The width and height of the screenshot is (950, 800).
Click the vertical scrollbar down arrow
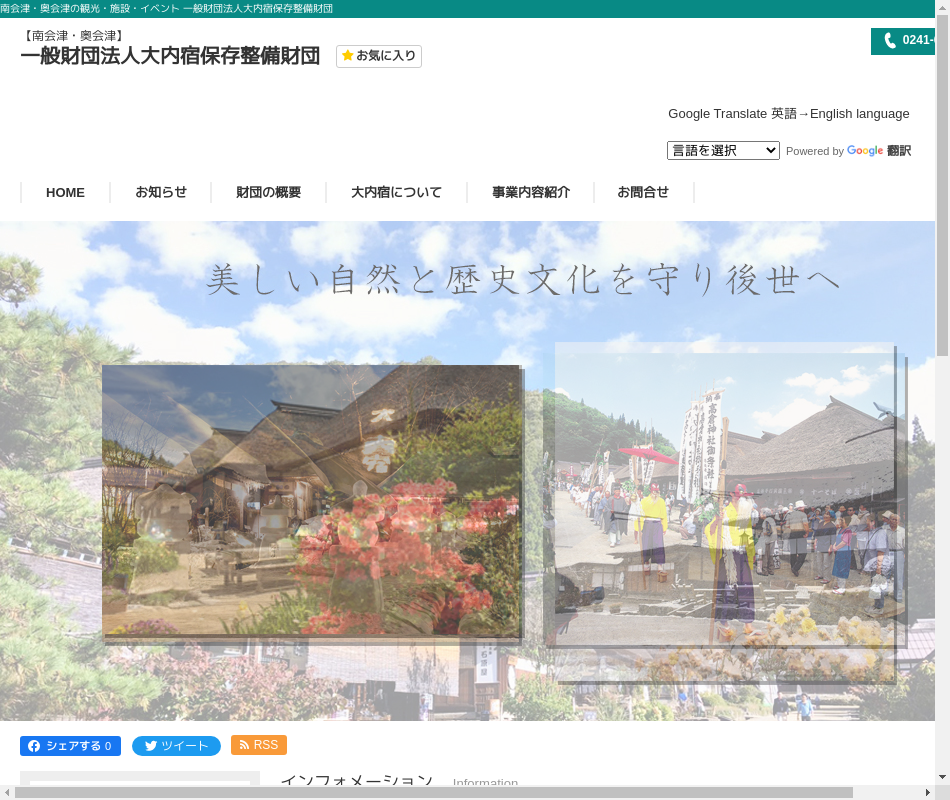942,777
